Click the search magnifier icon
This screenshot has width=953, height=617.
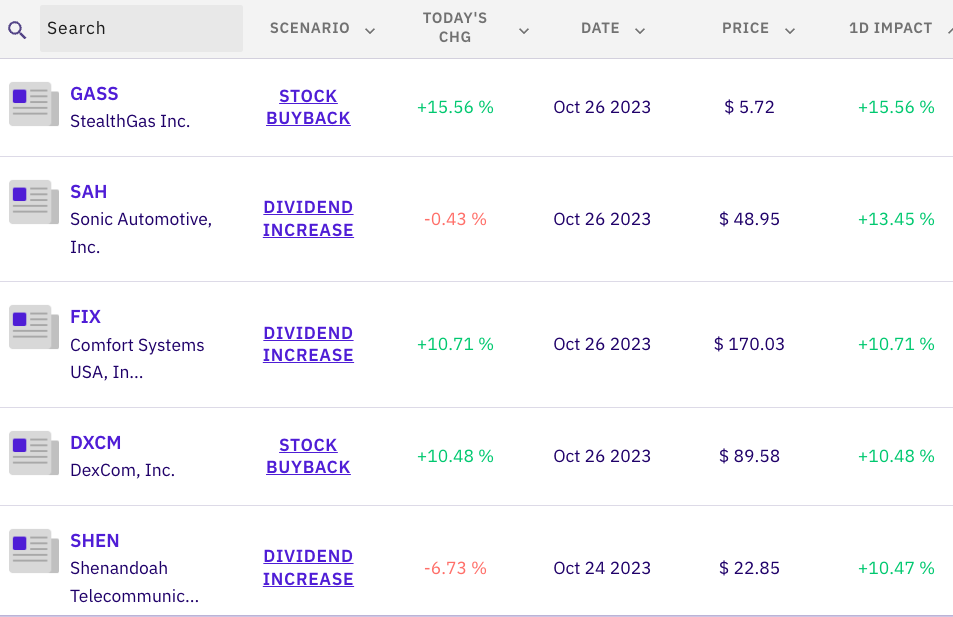[17, 29]
